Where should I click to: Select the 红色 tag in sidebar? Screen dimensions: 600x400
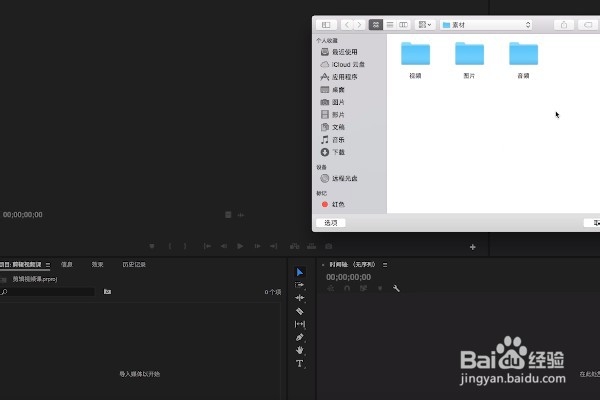(x=333, y=204)
